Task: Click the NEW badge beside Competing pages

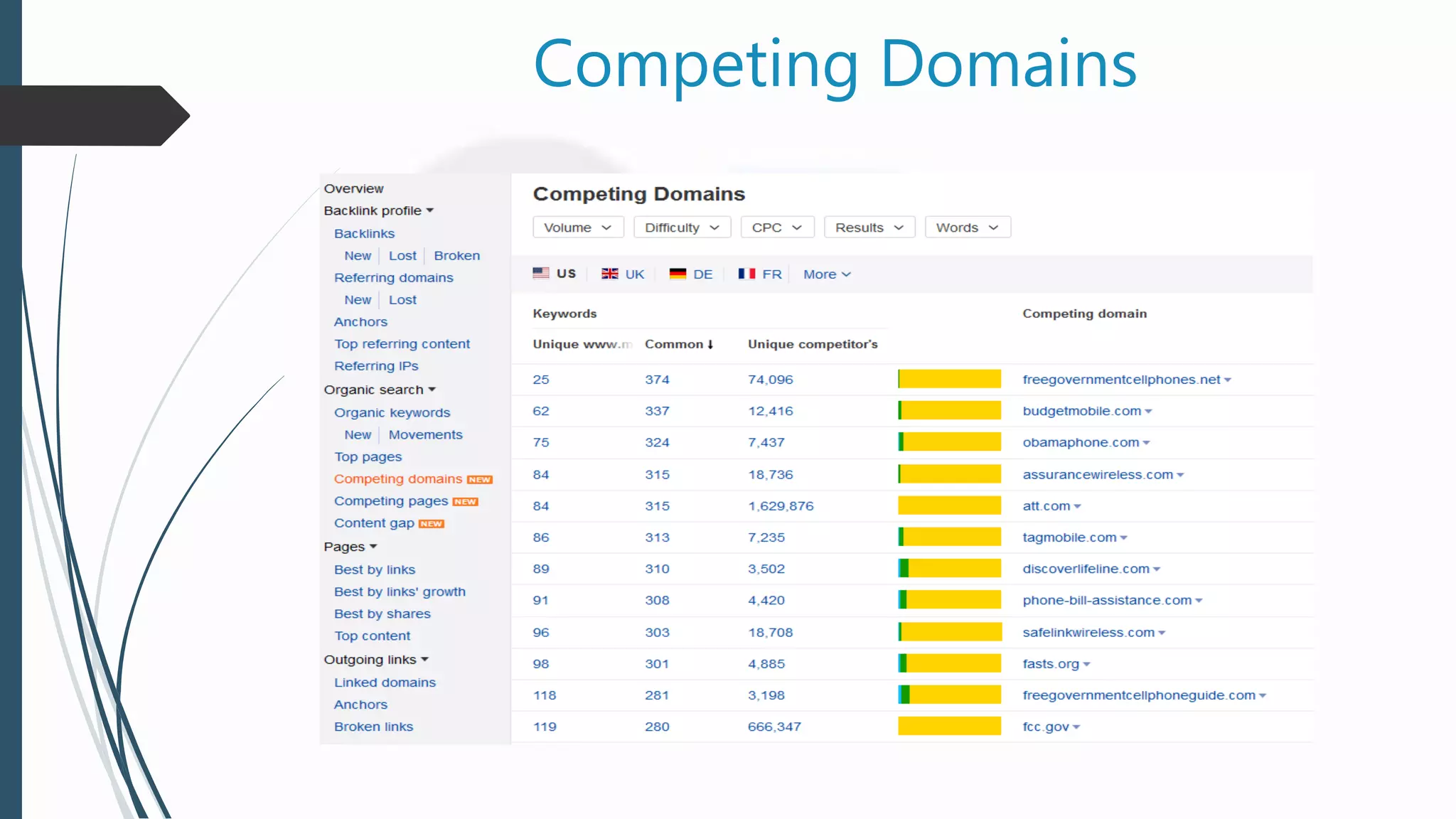Action: (466, 502)
